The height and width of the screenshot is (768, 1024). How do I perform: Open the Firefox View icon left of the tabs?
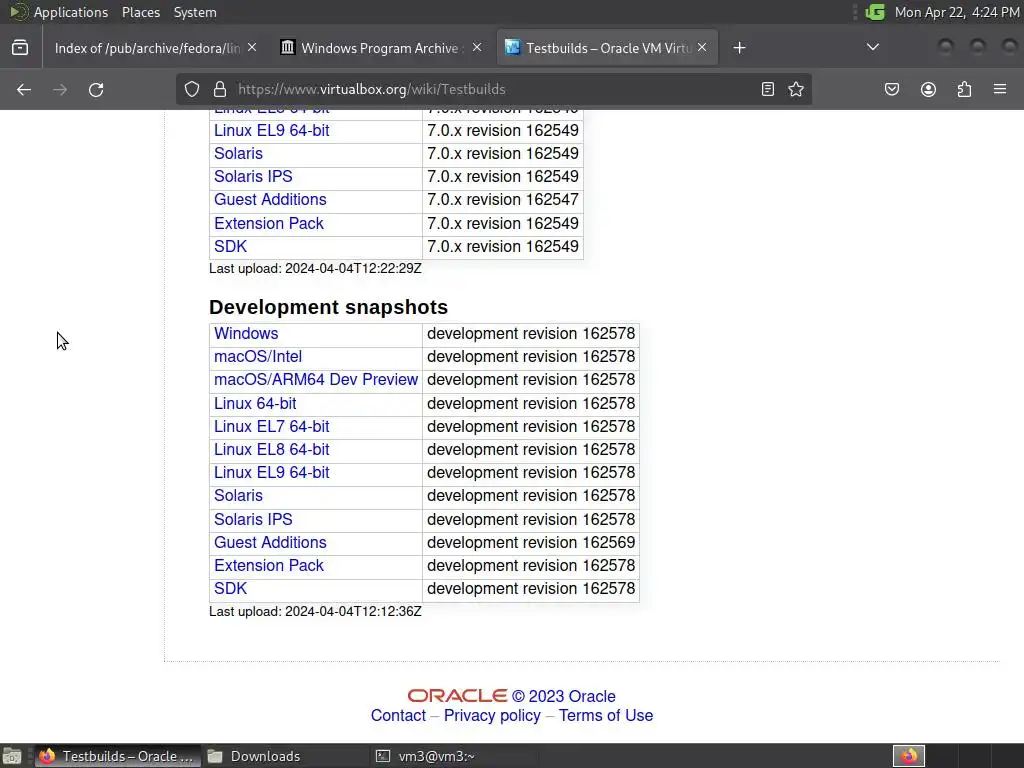(20, 48)
